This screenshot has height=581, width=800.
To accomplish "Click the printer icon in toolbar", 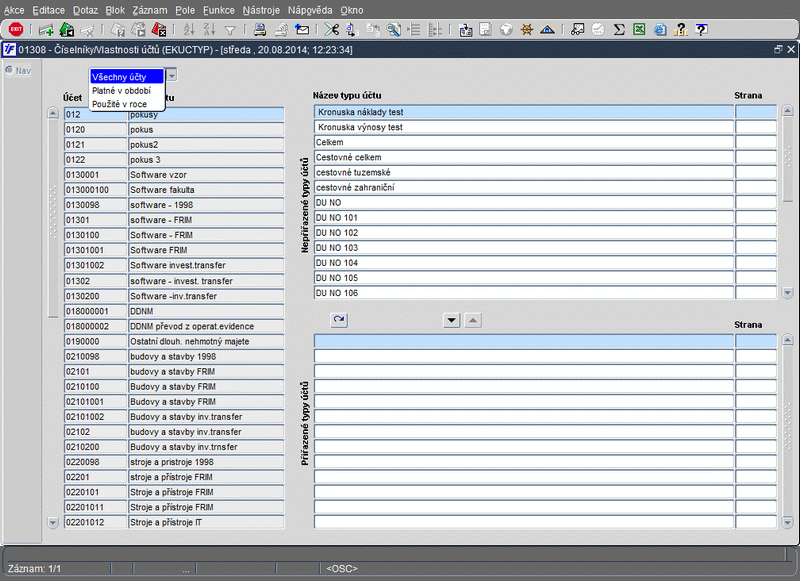I will click(x=259, y=30).
